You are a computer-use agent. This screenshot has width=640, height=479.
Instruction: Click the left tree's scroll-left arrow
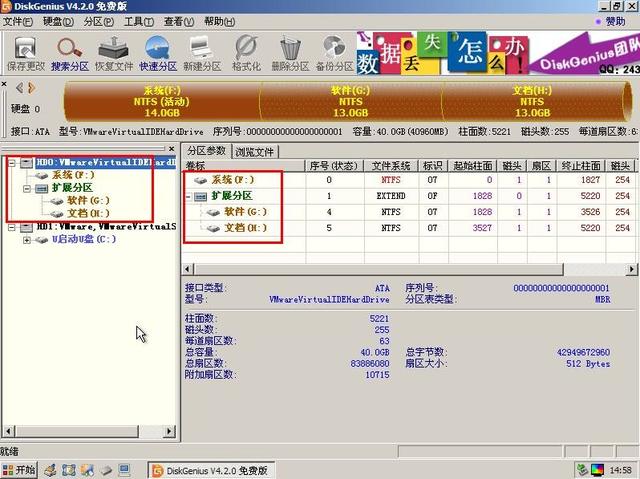click(8, 431)
